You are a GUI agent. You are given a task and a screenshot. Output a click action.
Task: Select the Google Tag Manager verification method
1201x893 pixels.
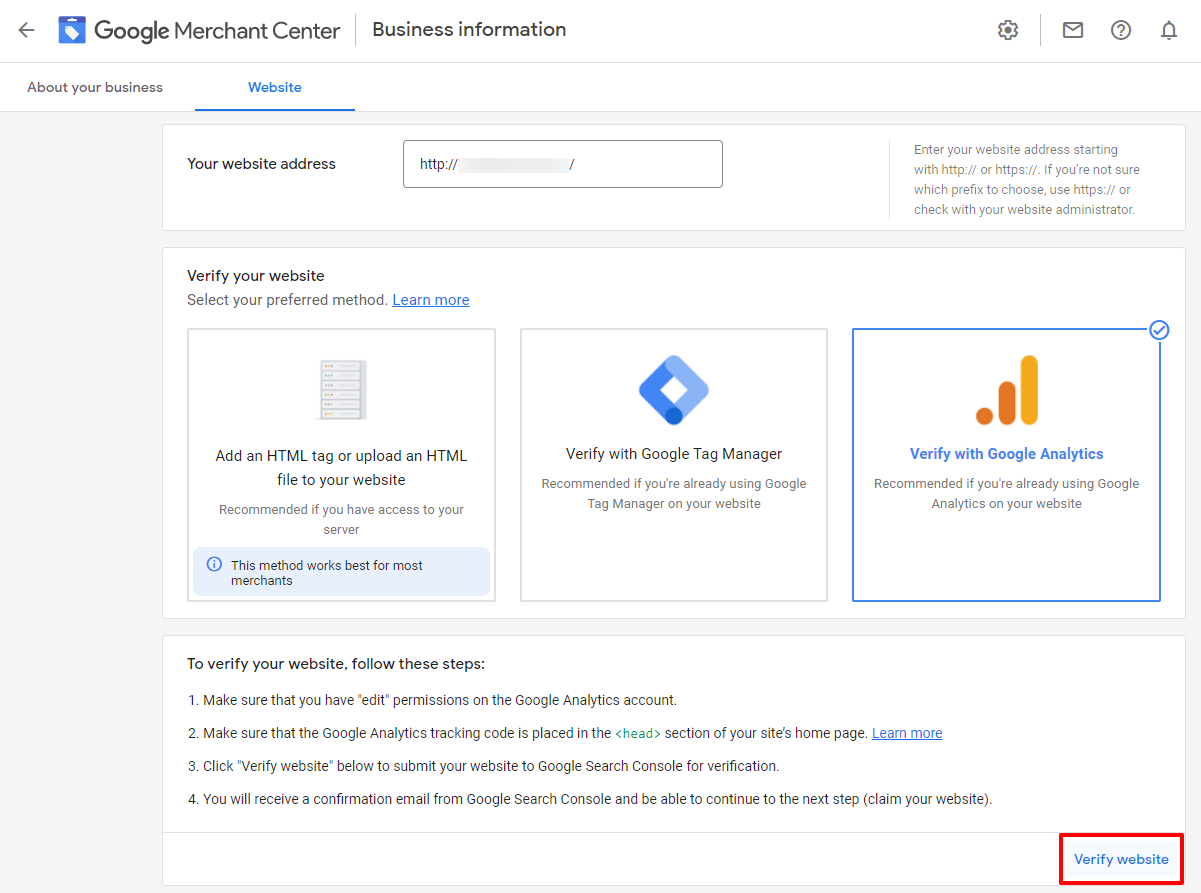coord(673,465)
